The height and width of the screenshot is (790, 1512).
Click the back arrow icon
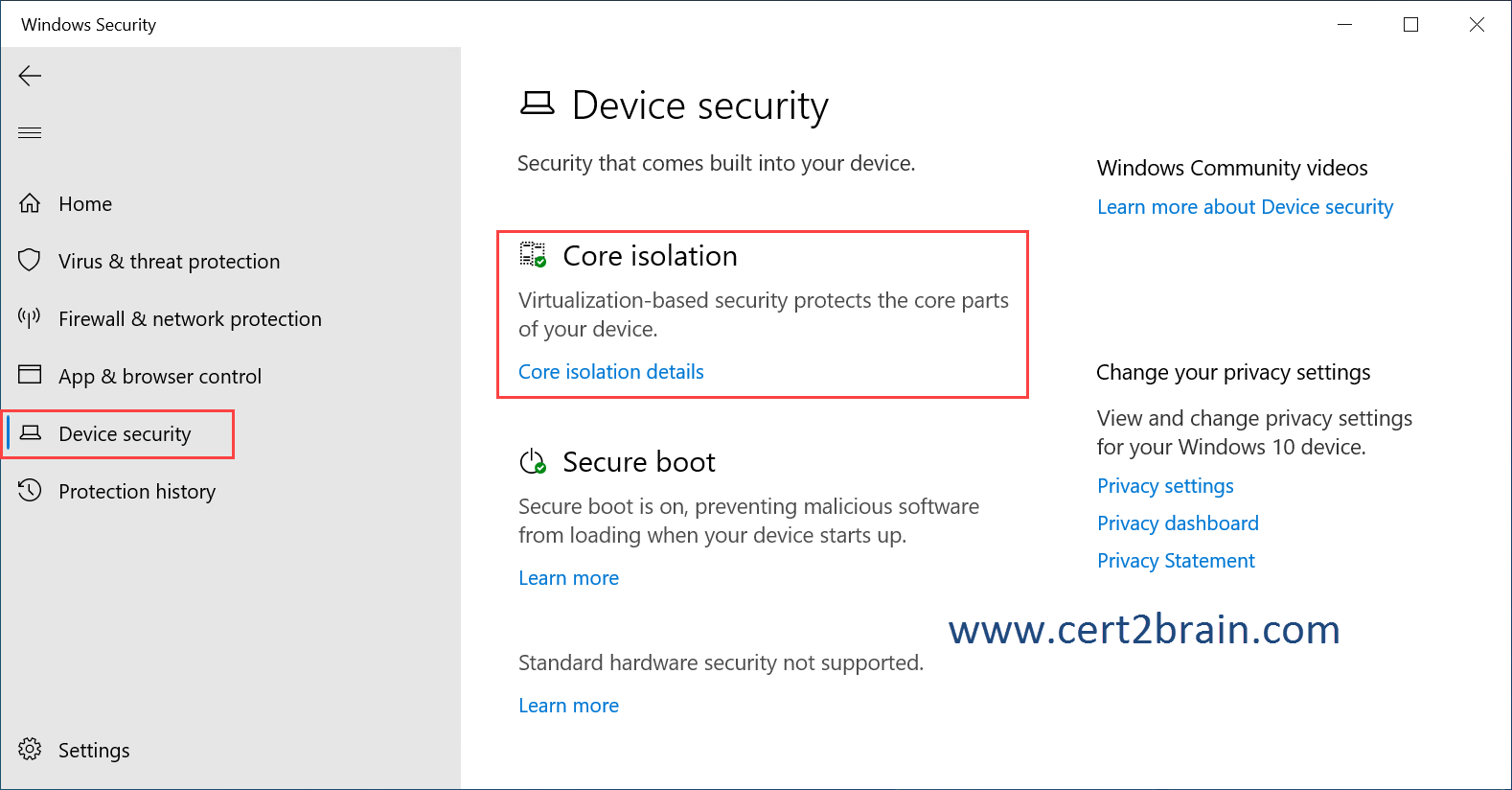[x=30, y=76]
